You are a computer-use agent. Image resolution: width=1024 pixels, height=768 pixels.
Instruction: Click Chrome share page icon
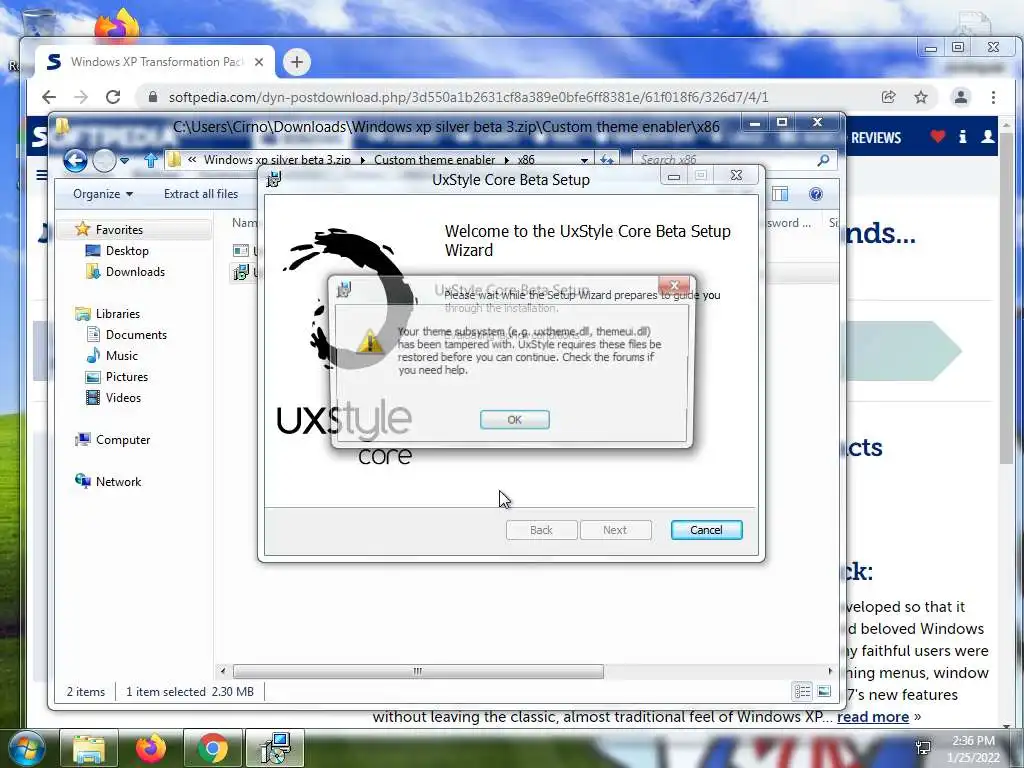point(888,97)
